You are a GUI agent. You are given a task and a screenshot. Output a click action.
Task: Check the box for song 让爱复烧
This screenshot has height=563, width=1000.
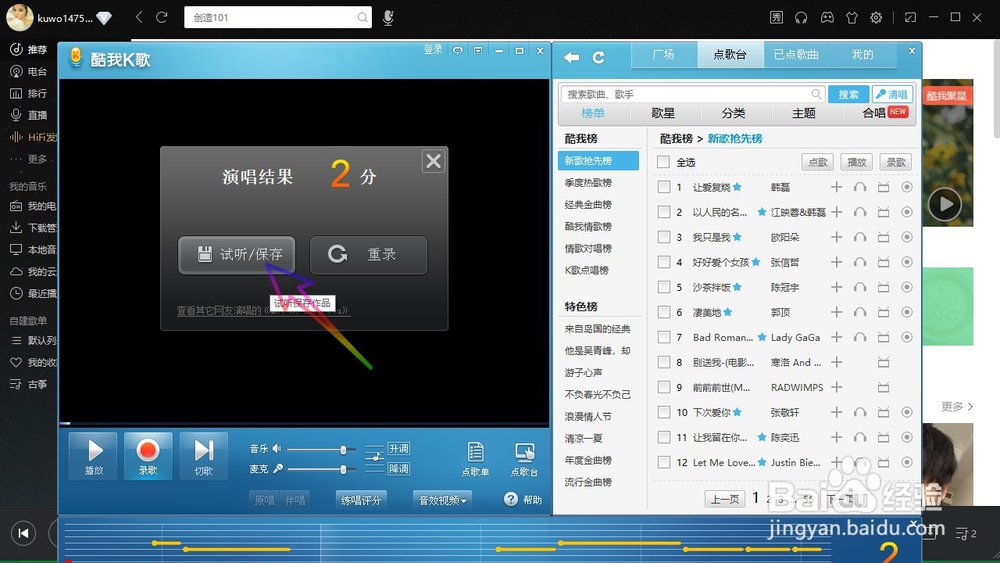pyautogui.click(x=664, y=187)
